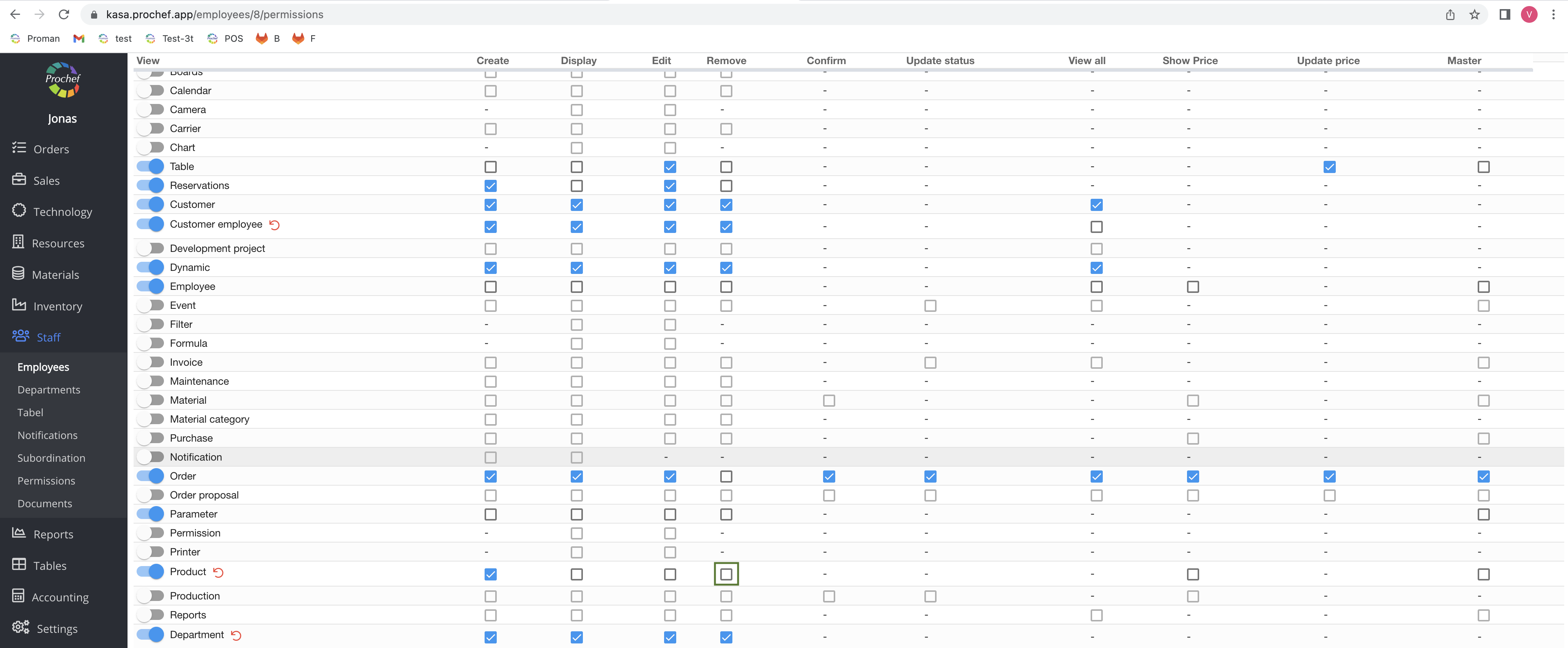This screenshot has height=648, width=1568.
Task: Collapse the Staff sidebar section
Action: (x=48, y=337)
